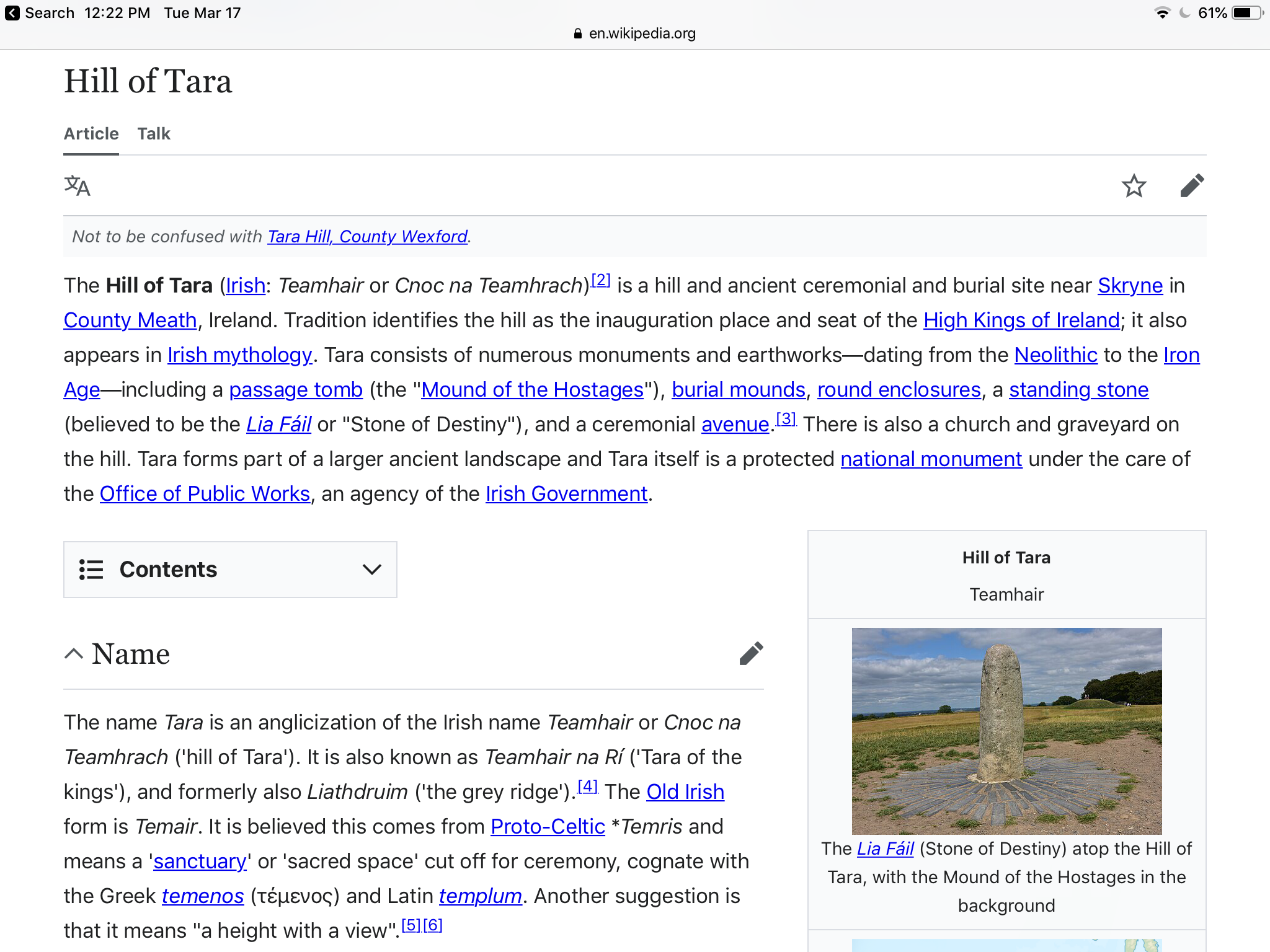The height and width of the screenshot is (952, 1270).
Task: Tap the en.wikipedia.org address bar
Action: tap(641, 33)
